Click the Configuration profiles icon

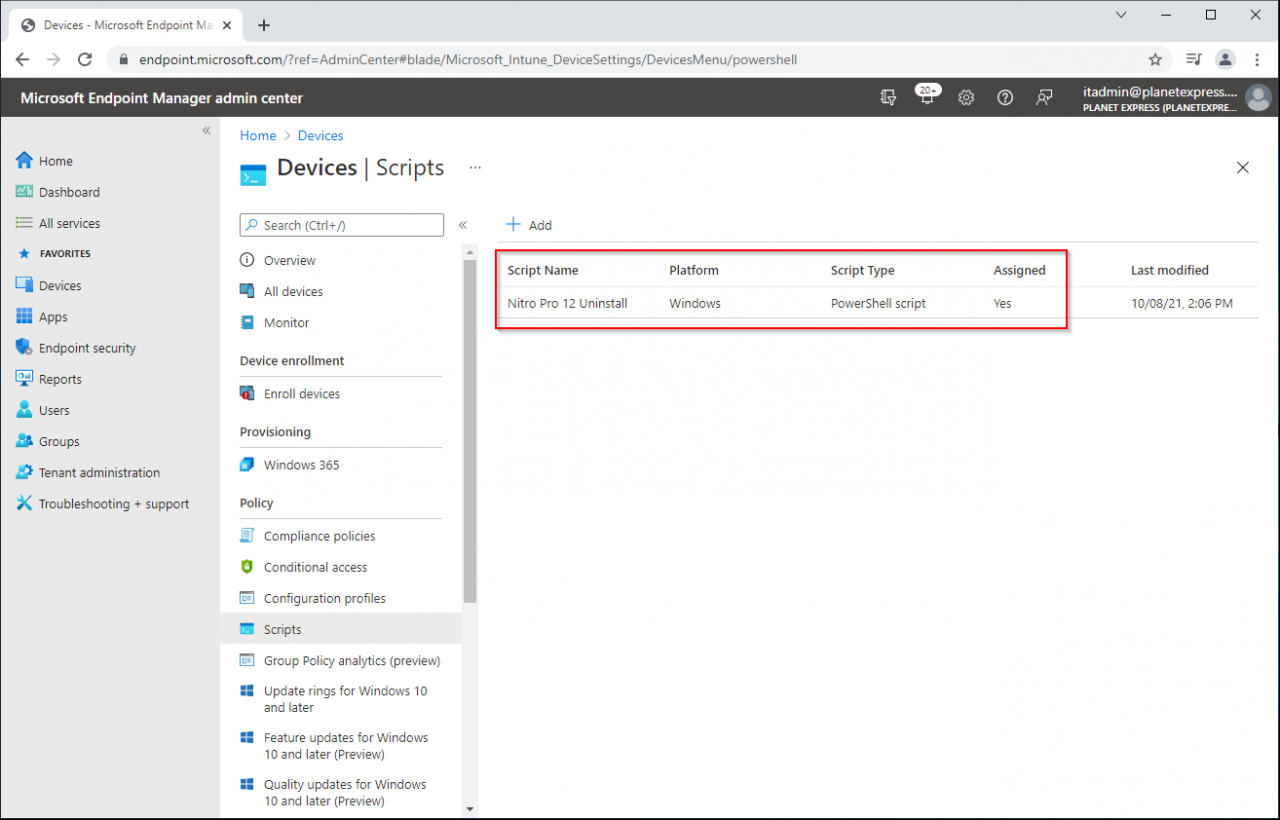point(247,598)
